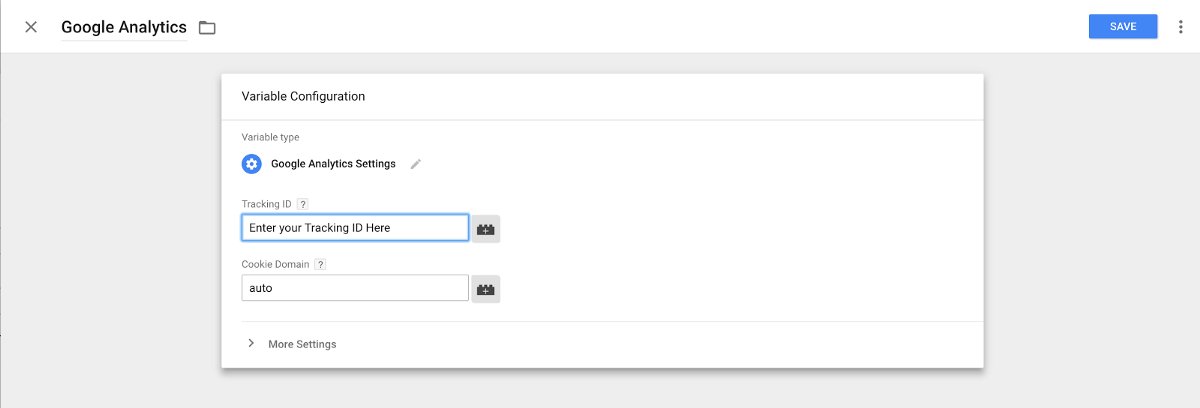Image resolution: width=1200 pixels, height=408 pixels.
Task: Open the More Settings section label
Action: (x=302, y=344)
